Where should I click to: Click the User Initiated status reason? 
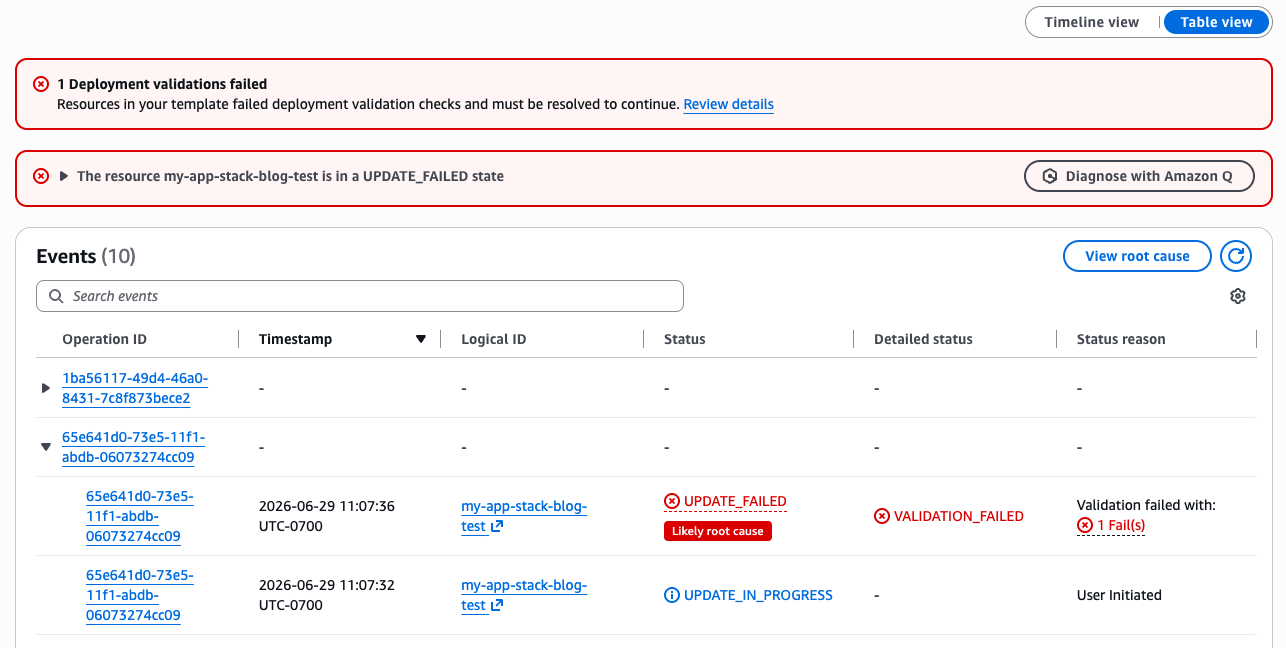click(x=1119, y=595)
